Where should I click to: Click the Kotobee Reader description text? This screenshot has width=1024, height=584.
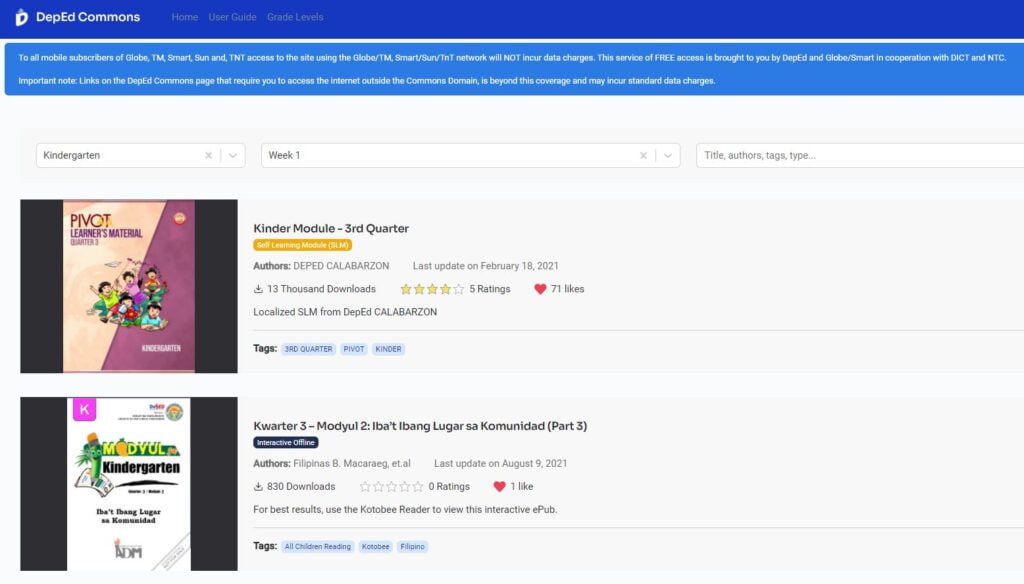(x=405, y=510)
